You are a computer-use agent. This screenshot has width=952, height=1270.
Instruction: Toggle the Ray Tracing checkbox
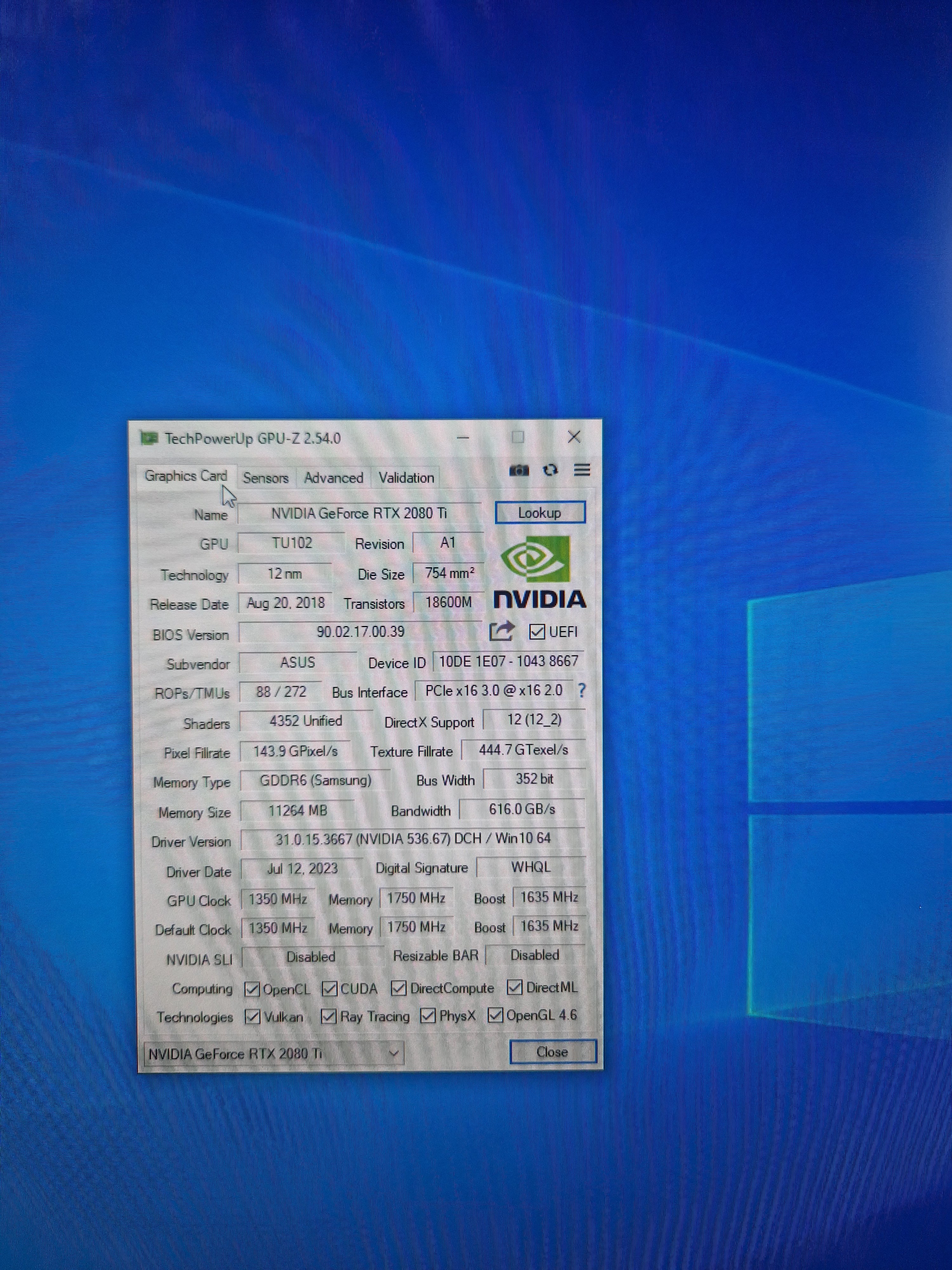point(328,1017)
